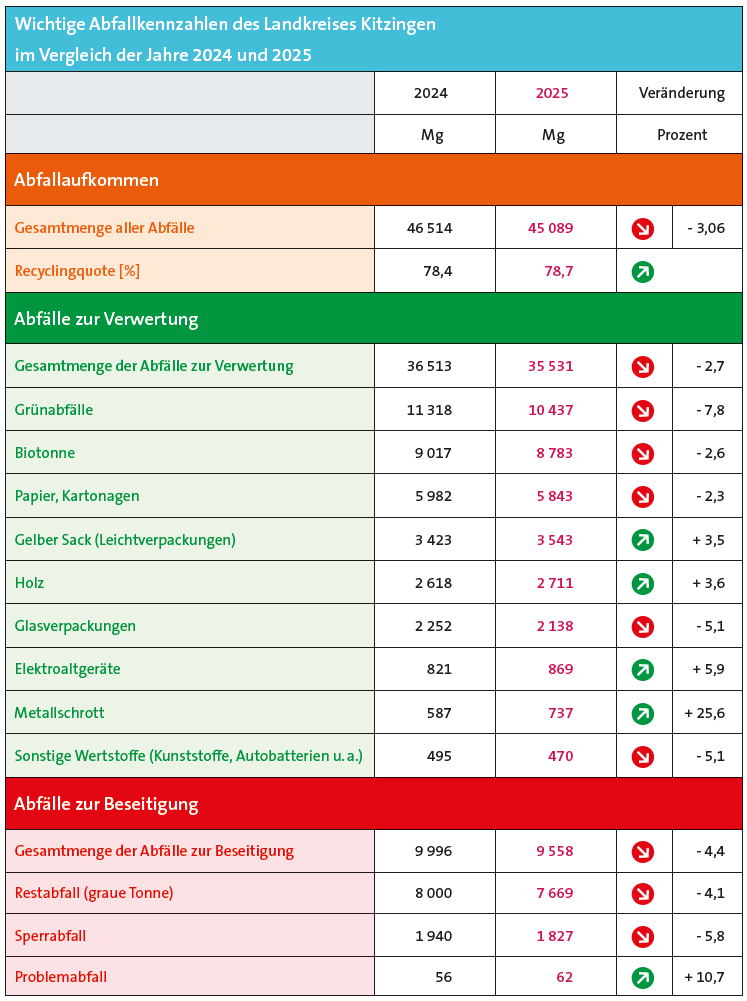
Task: Click the green up arrow next to Recyclingquote
Action: point(643,272)
